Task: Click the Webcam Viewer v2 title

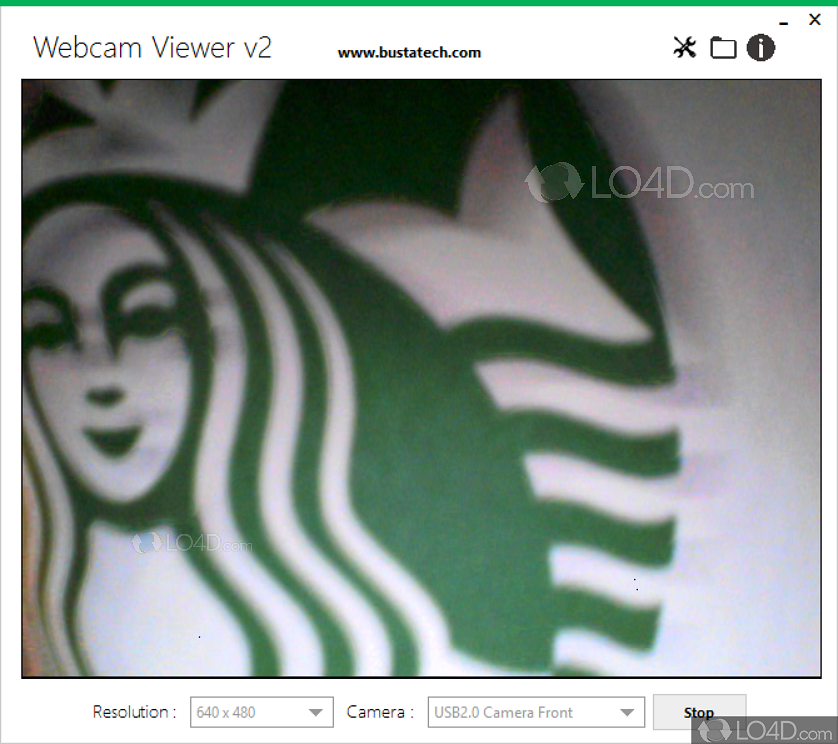Action: click(x=152, y=47)
